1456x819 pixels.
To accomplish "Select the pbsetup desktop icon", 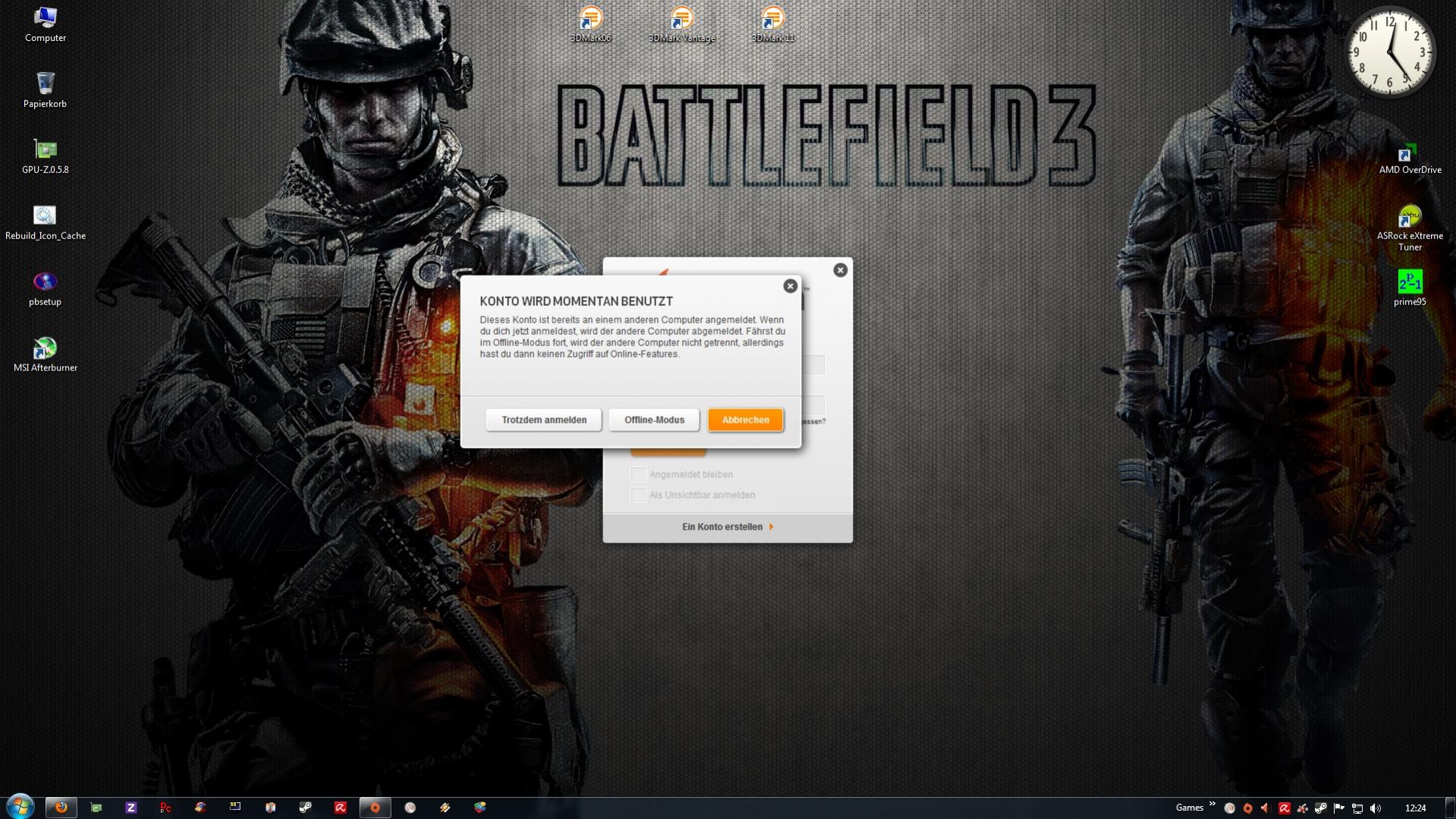I will pos(46,288).
